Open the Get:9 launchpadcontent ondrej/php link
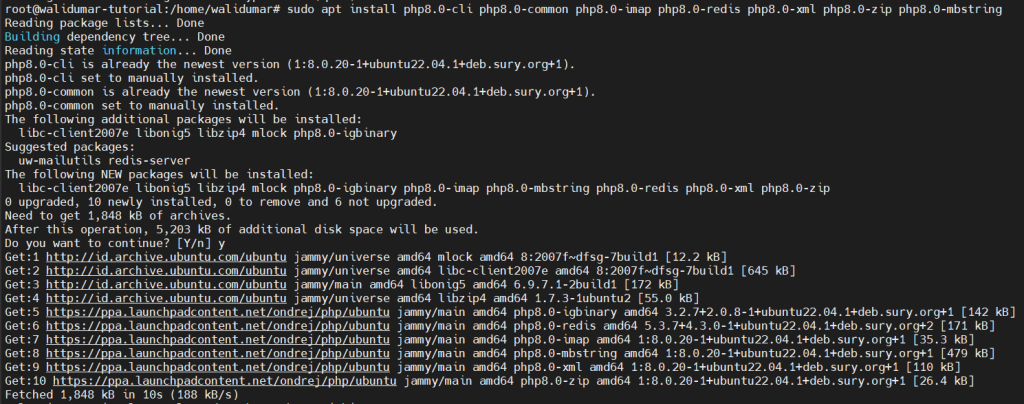 coord(217,367)
